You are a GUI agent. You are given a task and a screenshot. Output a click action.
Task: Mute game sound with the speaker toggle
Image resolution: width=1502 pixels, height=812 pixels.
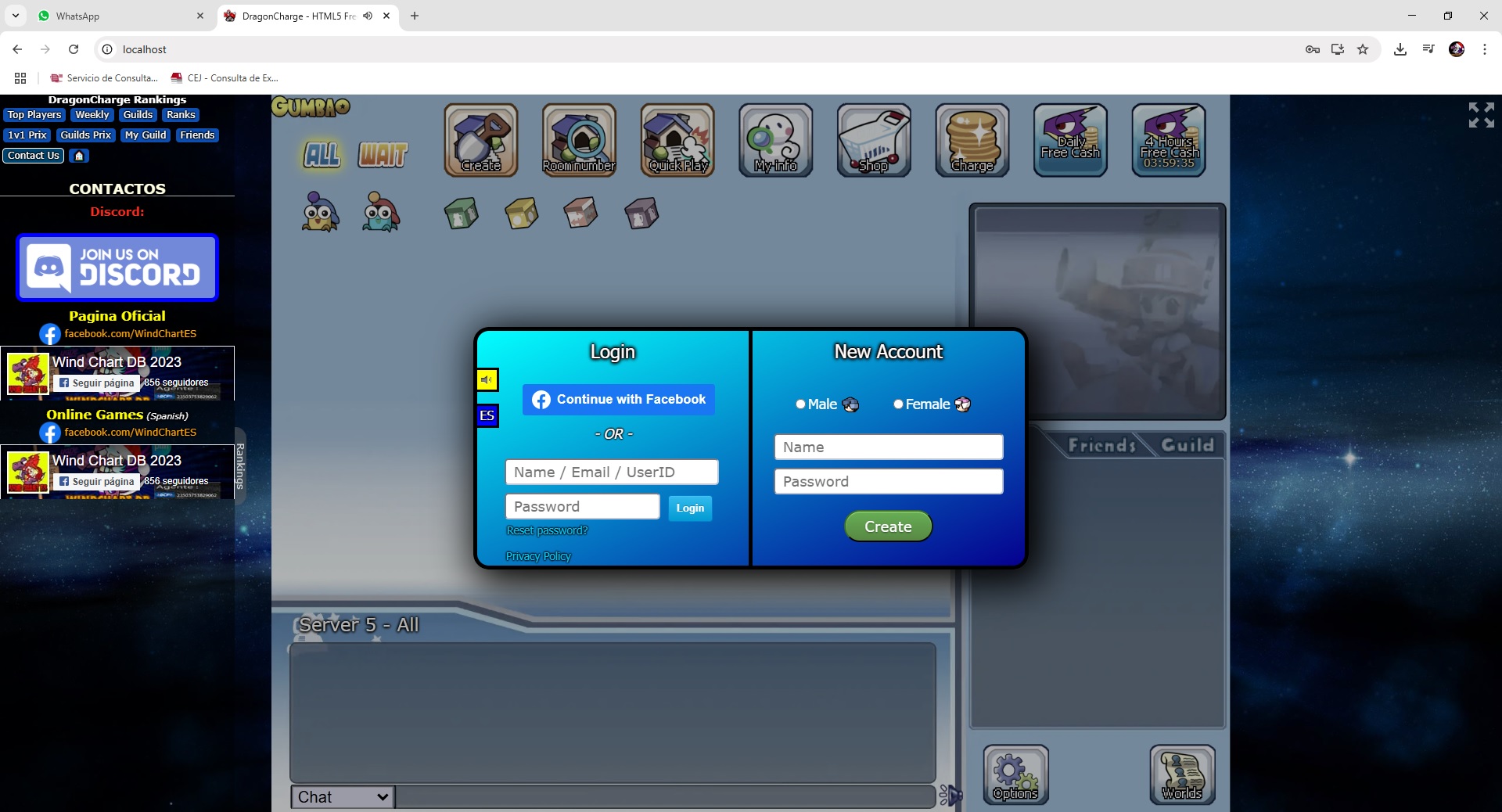tap(486, 381)
